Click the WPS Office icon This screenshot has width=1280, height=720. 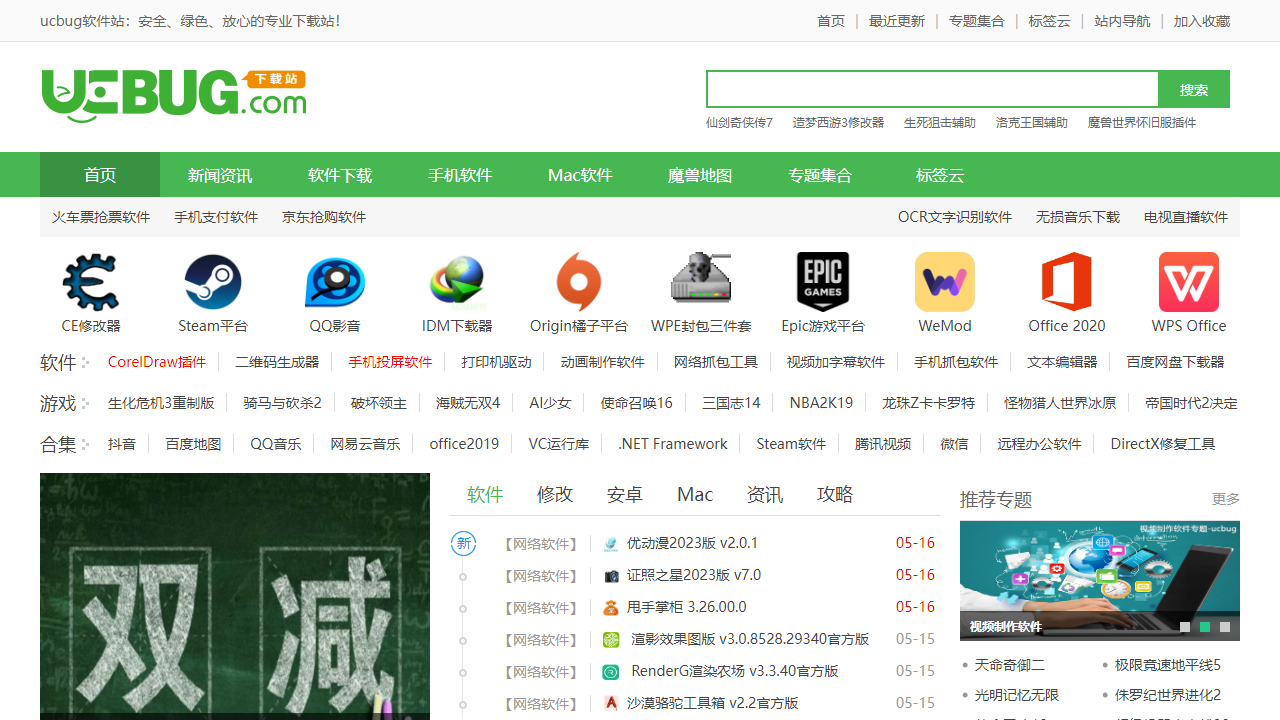click(1189, 282)
